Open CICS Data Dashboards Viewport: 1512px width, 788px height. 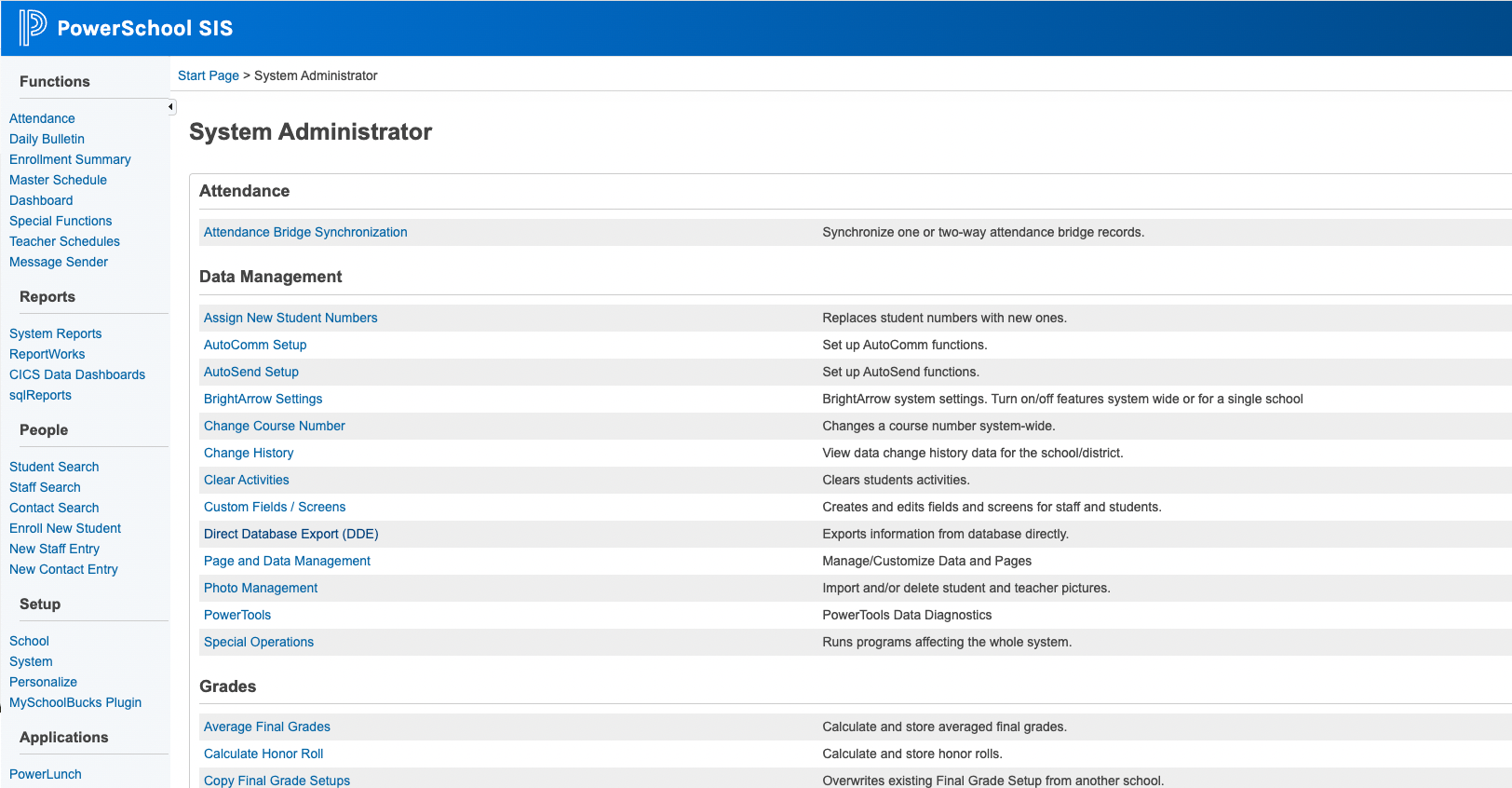click(77, 374)
